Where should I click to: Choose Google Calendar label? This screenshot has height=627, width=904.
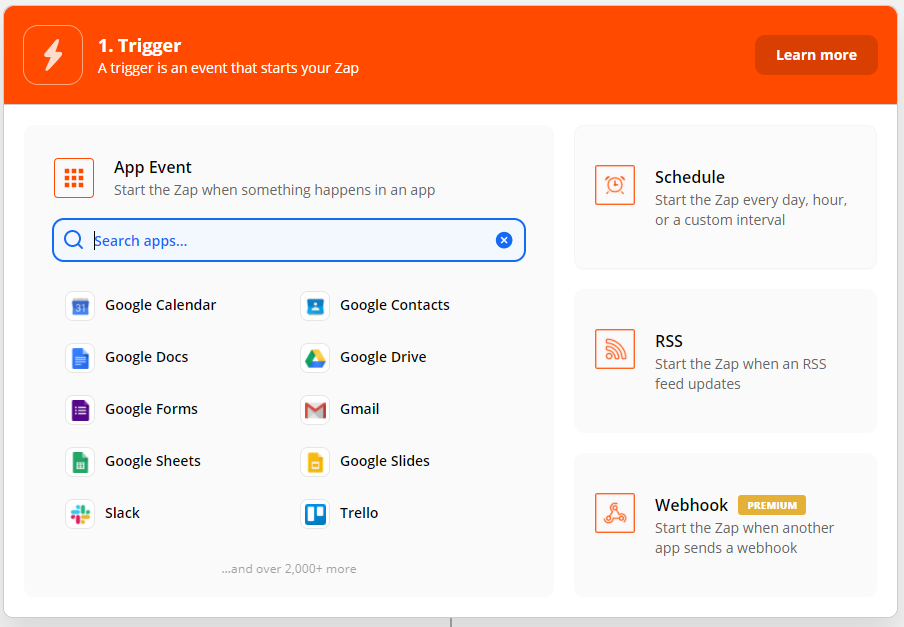(160, 305)
